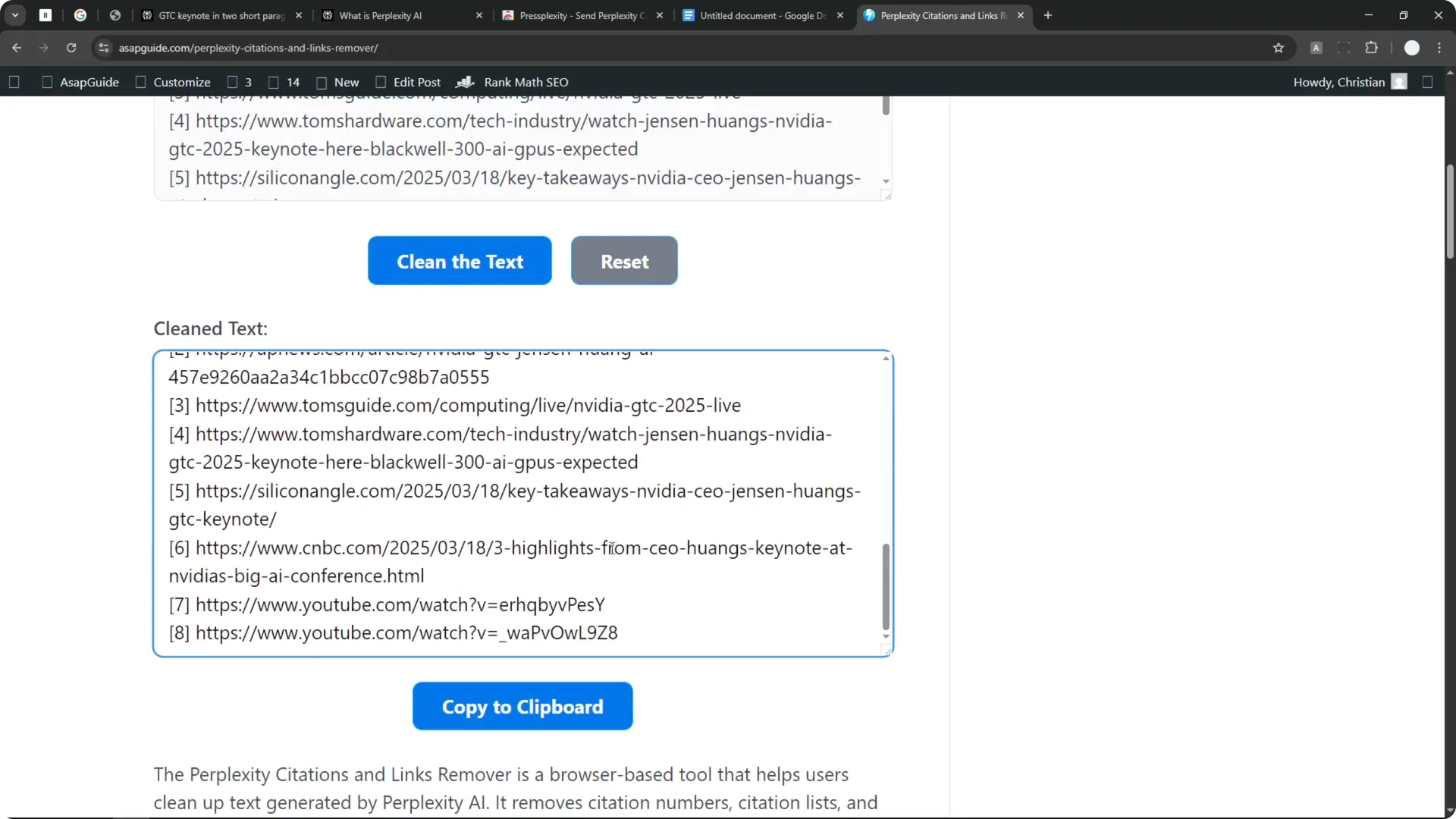Toggle the 'A' accessibility extension icon
Viewport: 1456px width, 819px height.
coord(1317,47)
